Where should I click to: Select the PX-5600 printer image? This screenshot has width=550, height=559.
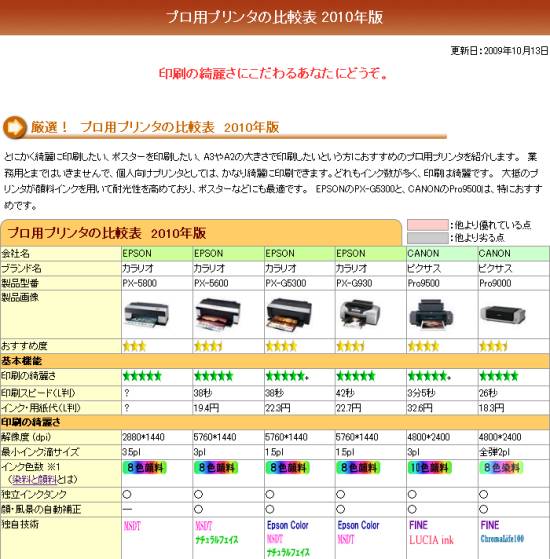coord(217,314)
